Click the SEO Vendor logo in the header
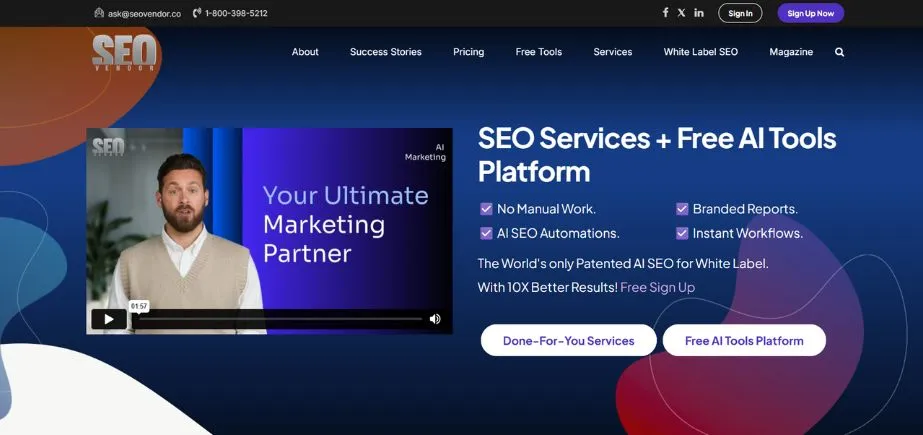 [x=124, y=52]
